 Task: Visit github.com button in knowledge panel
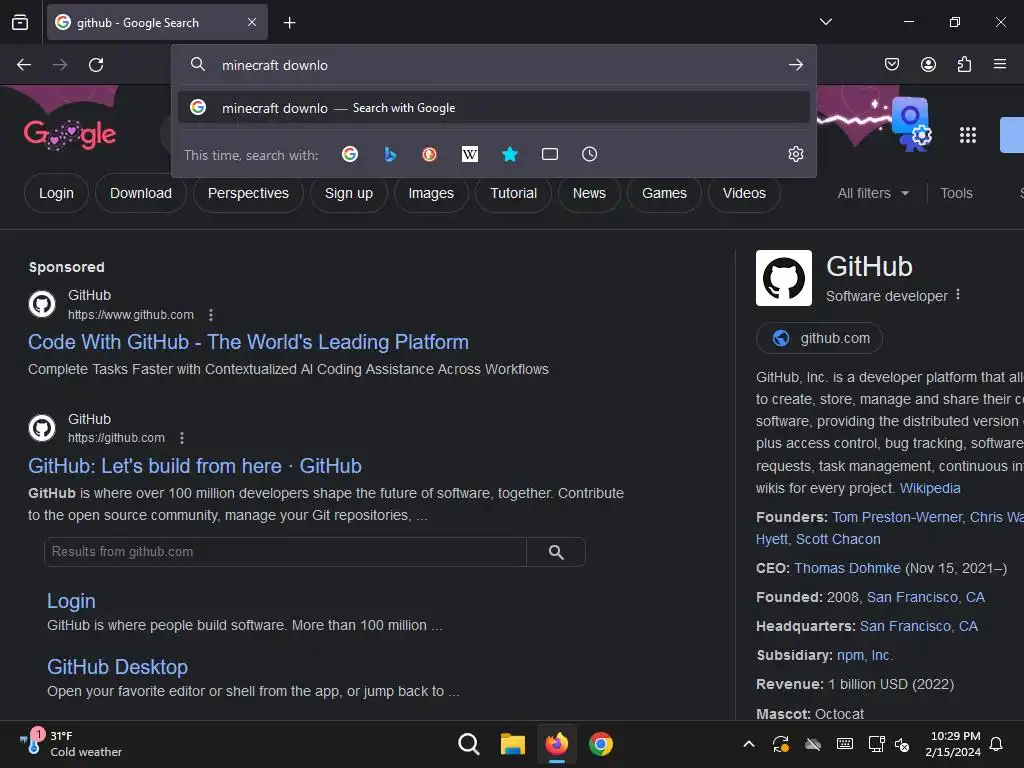tap(820, 338)
